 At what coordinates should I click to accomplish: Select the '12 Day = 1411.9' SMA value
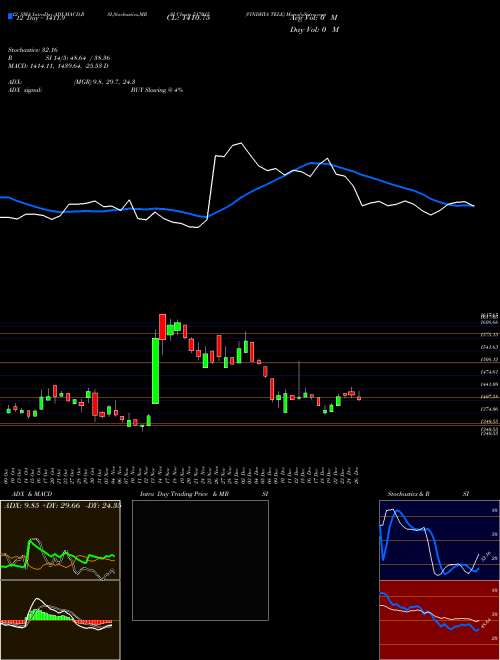(40, 18)
